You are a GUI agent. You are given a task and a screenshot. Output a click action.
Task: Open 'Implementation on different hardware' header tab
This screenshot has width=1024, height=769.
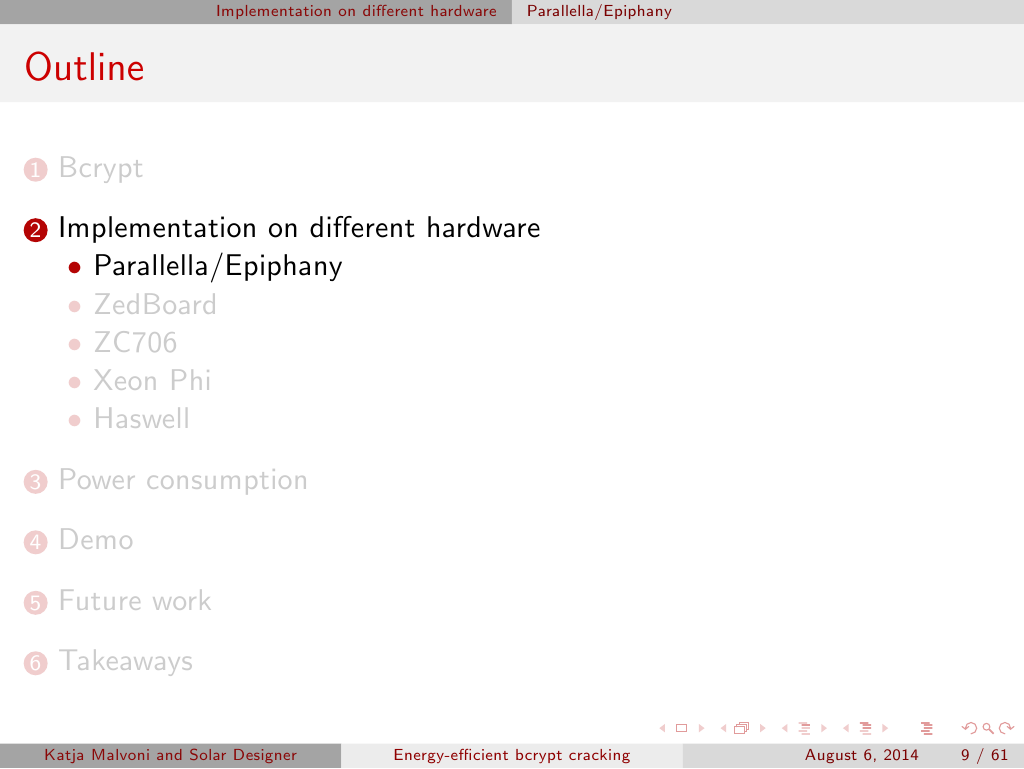[356, 12]
